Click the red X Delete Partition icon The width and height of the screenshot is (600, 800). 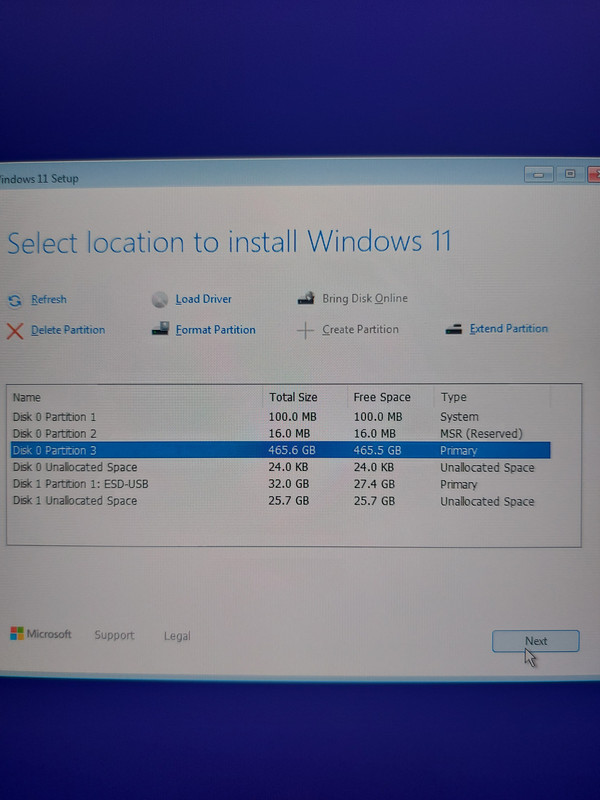tap(15, 331)
